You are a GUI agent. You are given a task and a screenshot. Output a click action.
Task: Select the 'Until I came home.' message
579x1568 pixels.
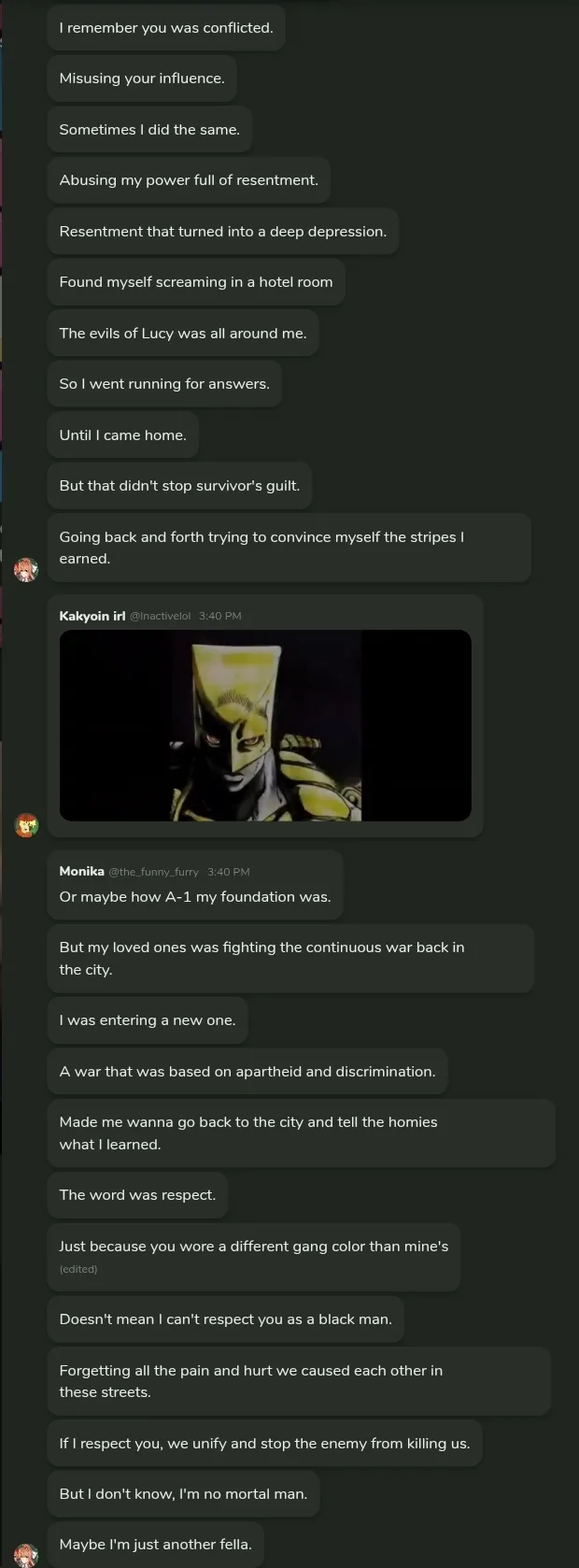click(x=122, y=435)
